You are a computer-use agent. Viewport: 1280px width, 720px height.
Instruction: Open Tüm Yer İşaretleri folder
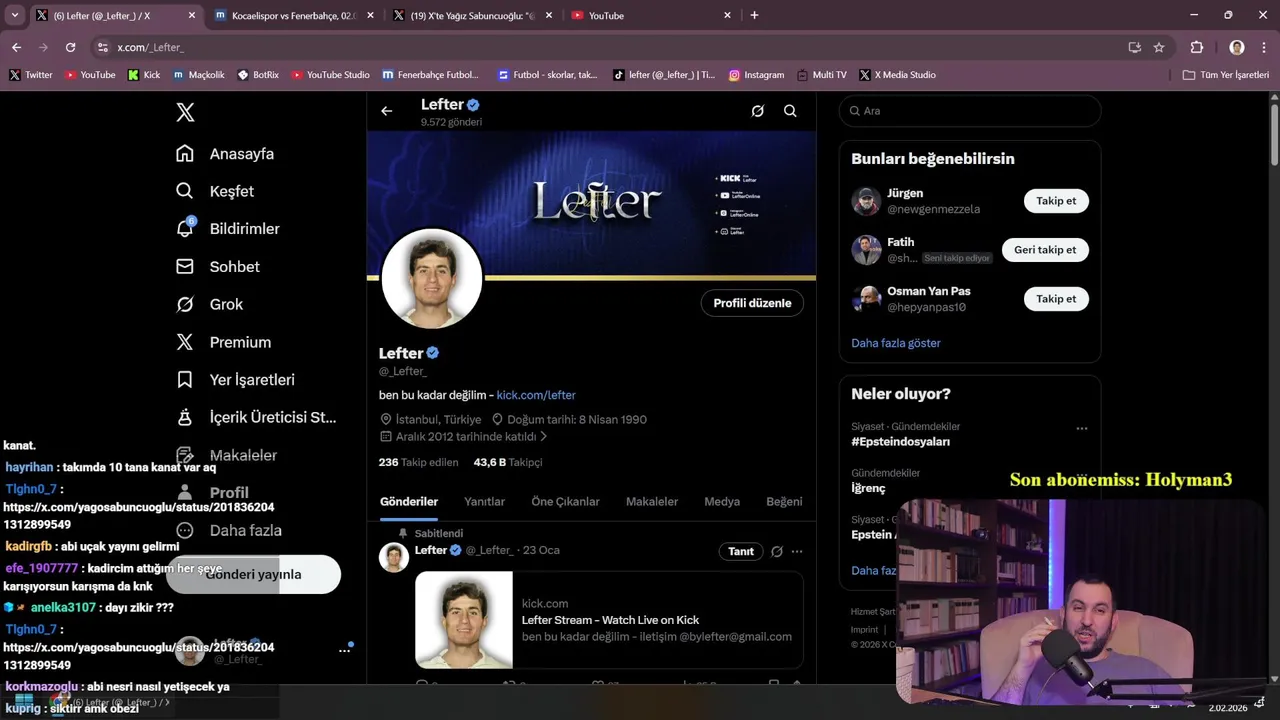pyautogui.click(x=1225, y=75)
